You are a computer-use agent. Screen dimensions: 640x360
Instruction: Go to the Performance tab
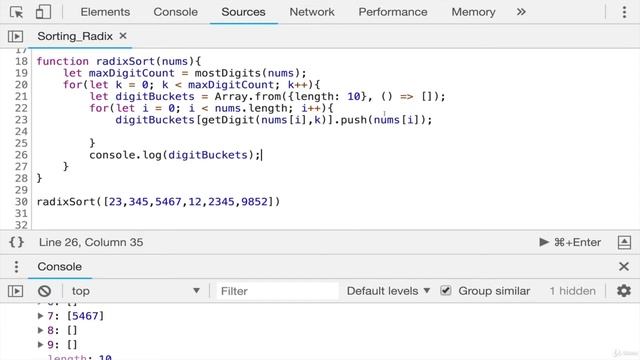coord(393,12)
